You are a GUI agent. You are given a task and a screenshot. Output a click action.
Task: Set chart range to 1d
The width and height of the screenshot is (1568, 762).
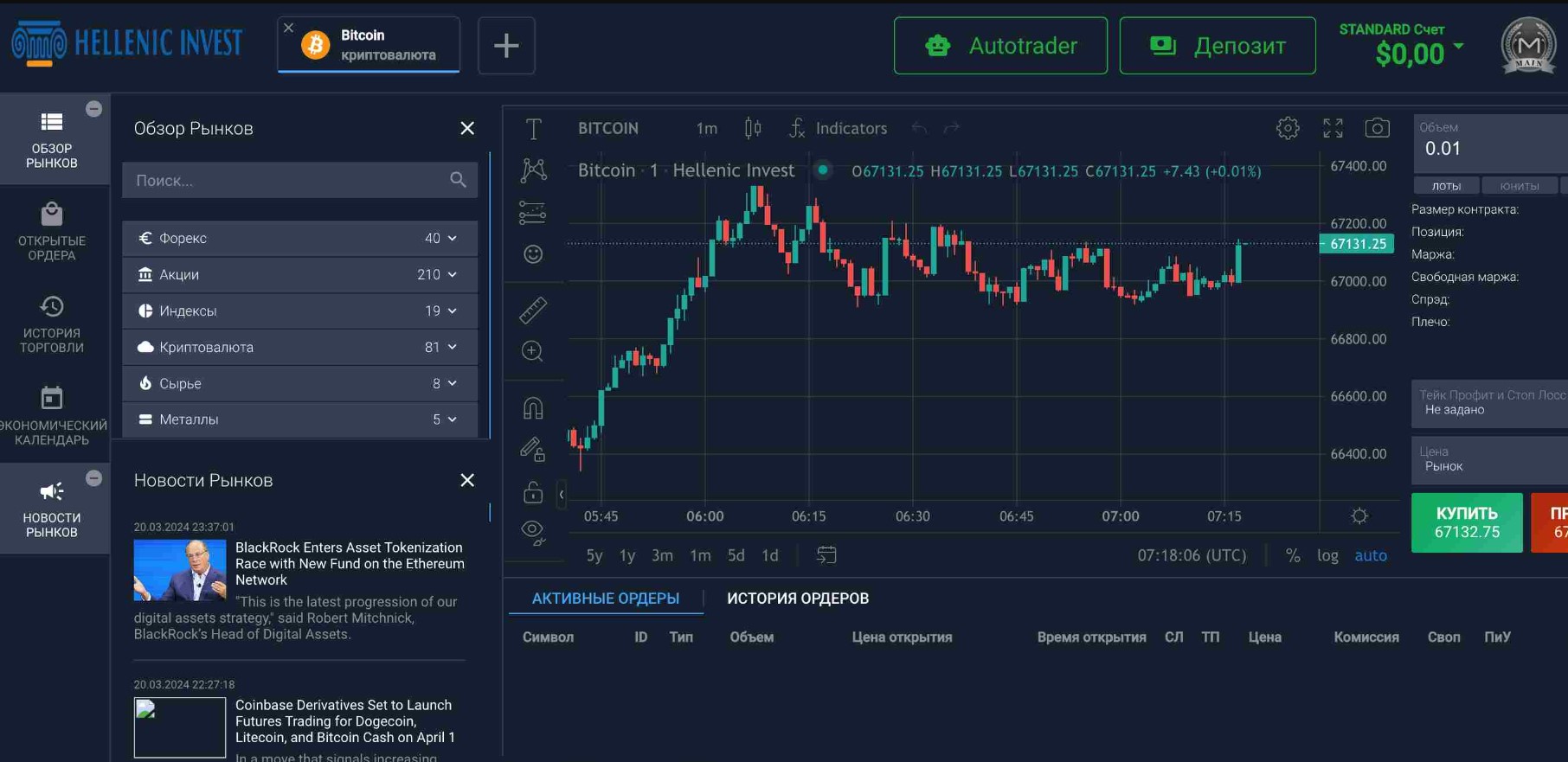tap(770, 555)
